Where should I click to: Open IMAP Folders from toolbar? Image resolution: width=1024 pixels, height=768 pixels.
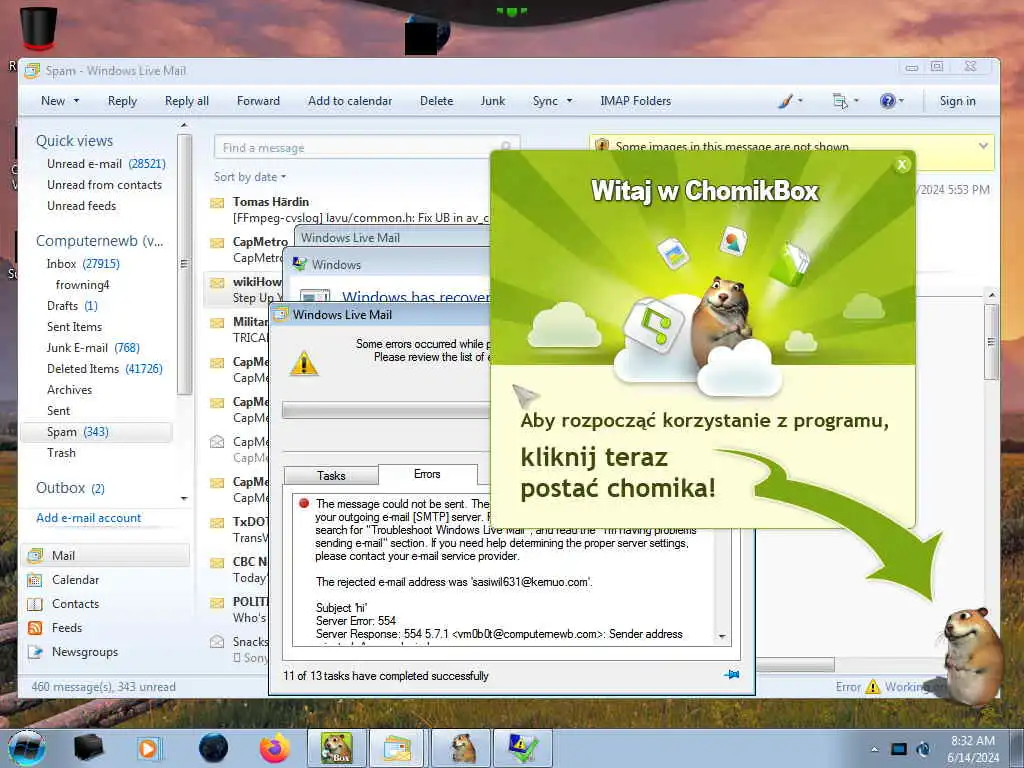point(635,101)
